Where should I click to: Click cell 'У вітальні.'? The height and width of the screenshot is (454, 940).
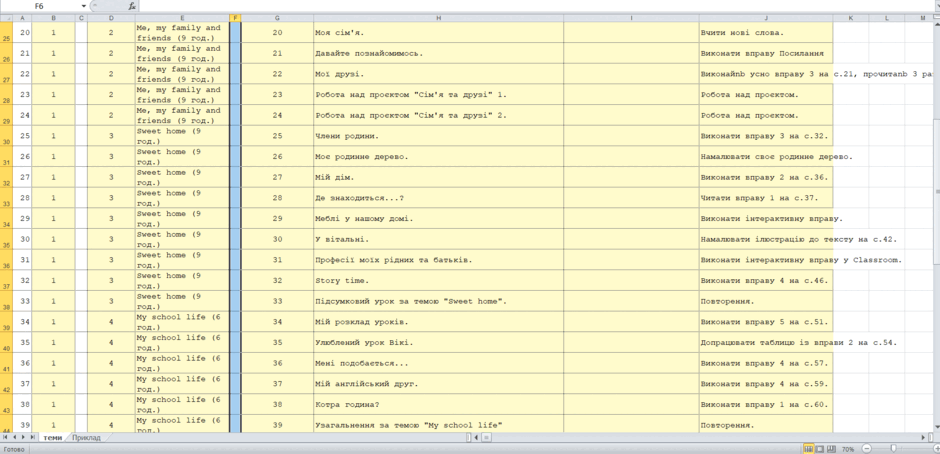click(x=438, y=239)
